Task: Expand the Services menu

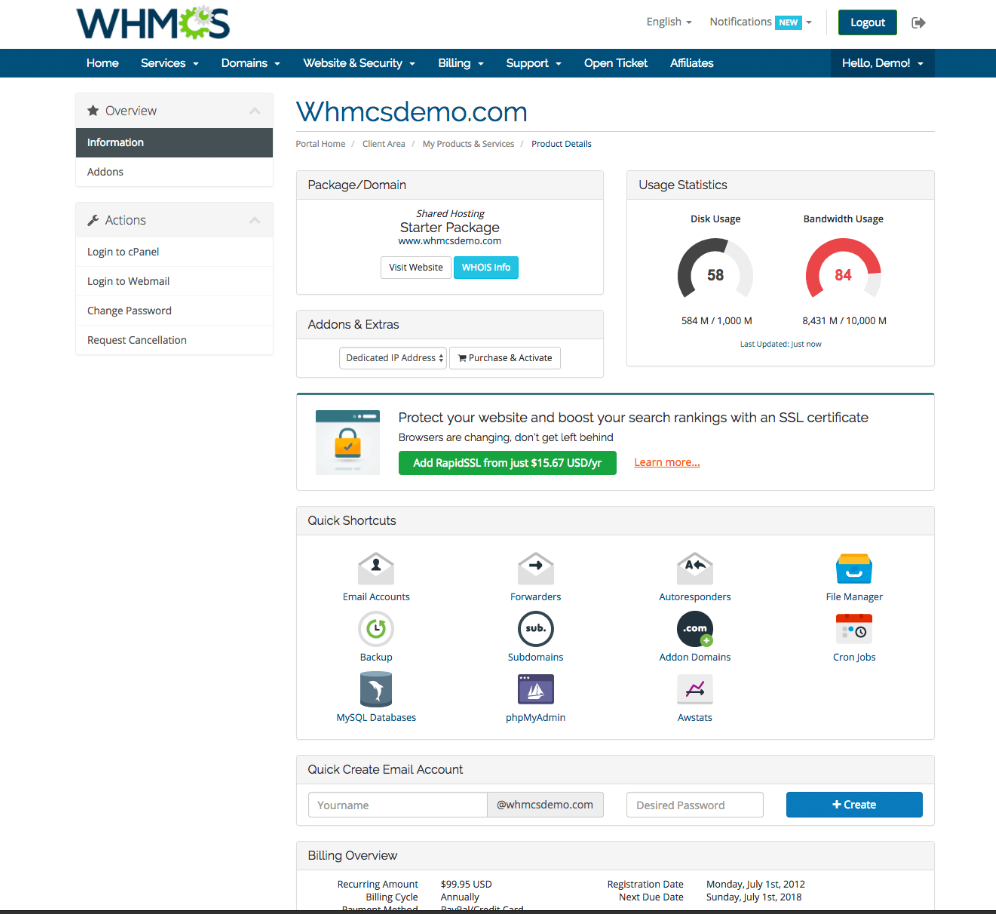Action: (170, 63)
